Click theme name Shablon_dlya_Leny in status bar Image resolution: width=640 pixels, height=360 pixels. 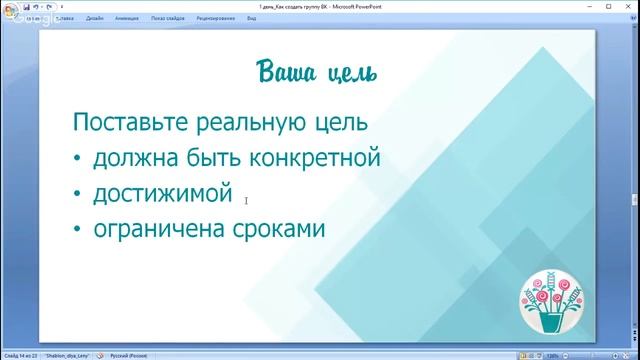[x=67, y=356]
